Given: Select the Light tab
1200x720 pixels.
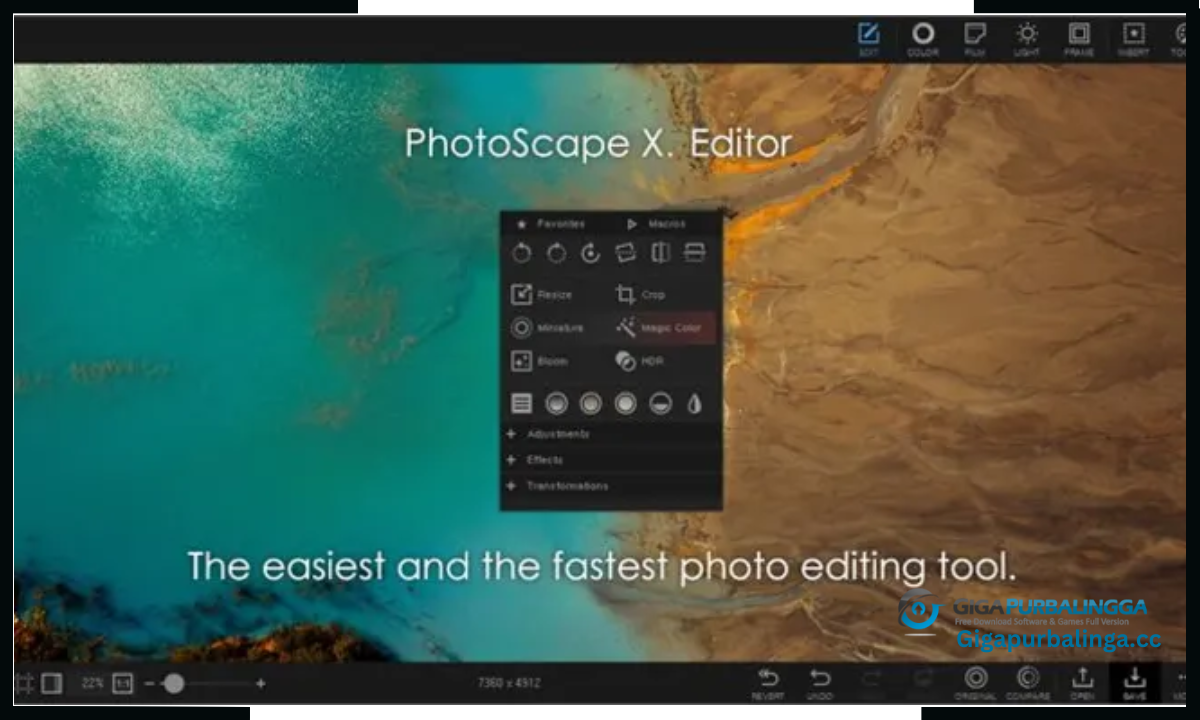Looking at the screenshot, I should point(1027,39).
